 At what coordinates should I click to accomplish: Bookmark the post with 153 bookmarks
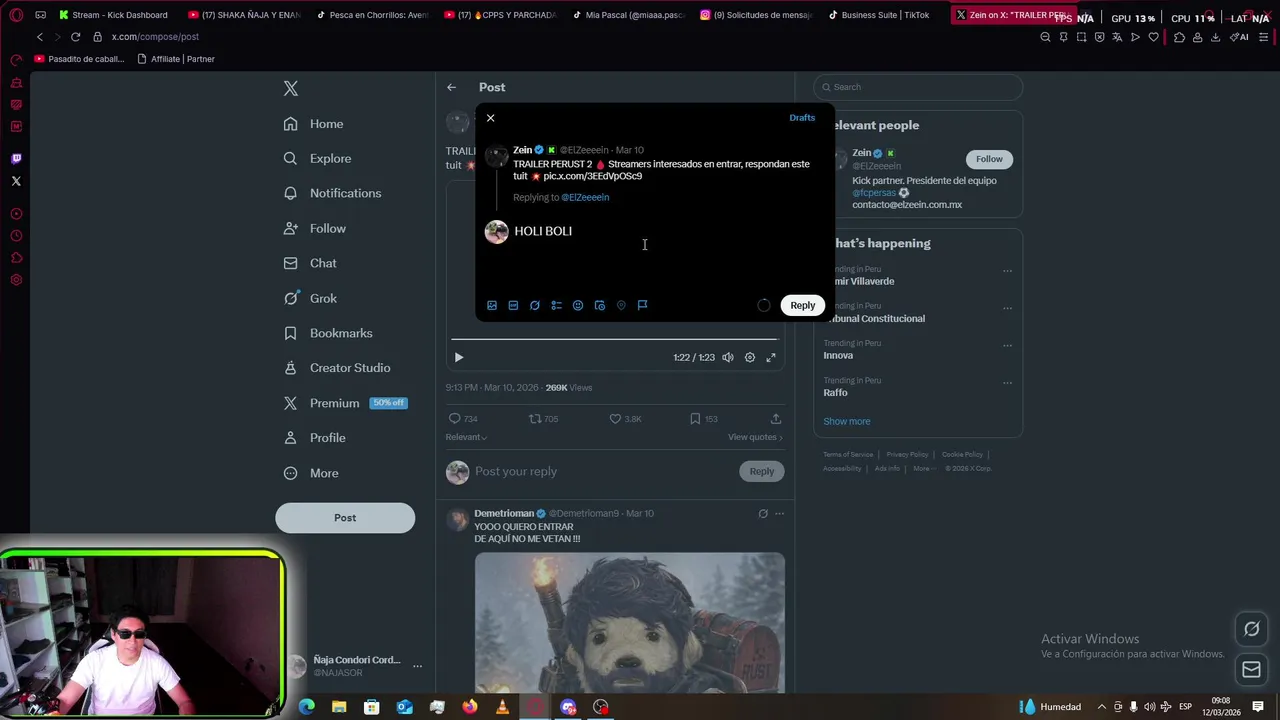(704, 419)
